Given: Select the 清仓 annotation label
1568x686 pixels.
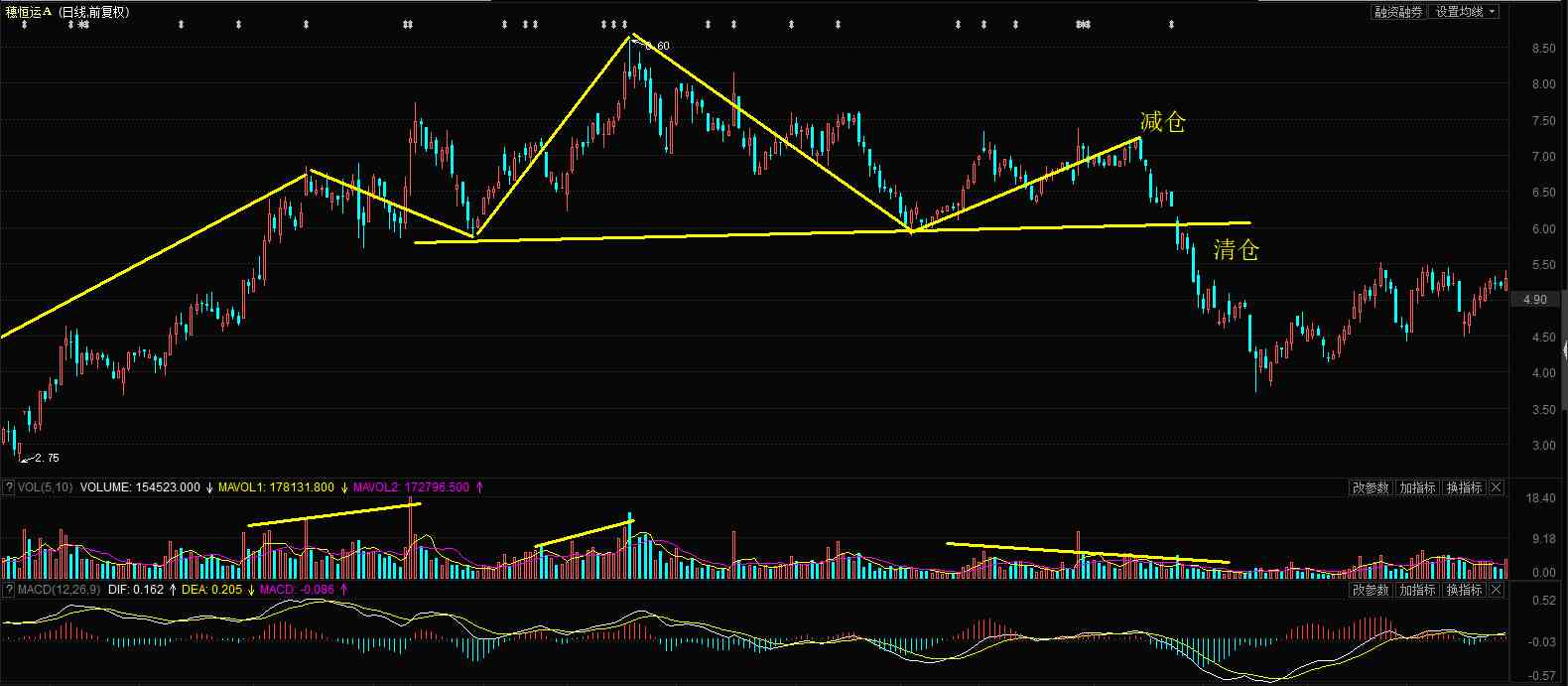Looking at the screenshot, I should point(1236,250).
